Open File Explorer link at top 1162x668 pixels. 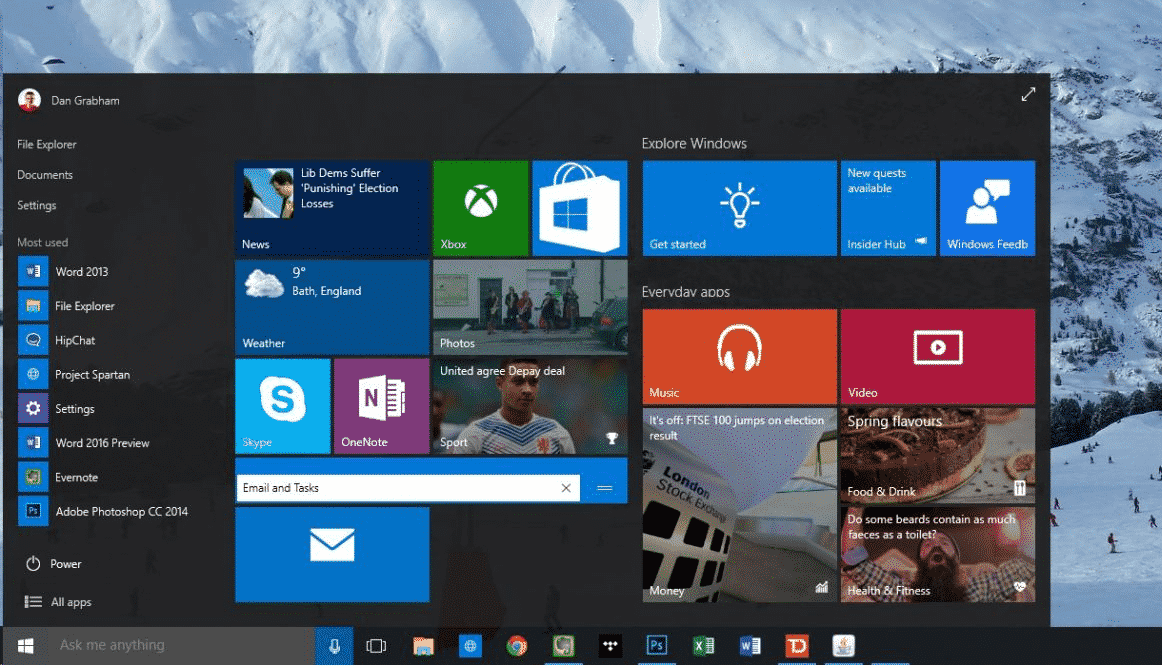click(47, 145)
